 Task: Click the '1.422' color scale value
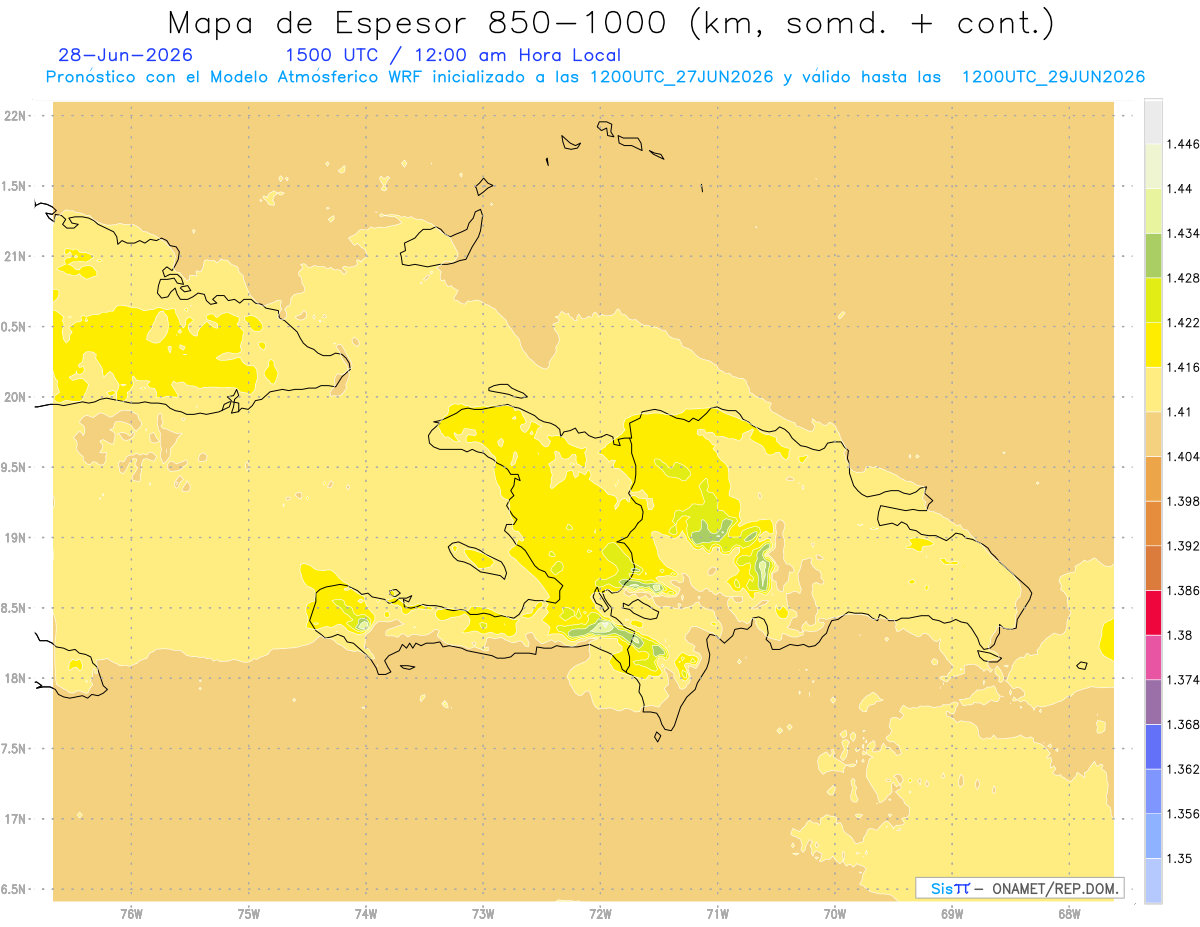pyautogui.click(x=1182, y=323)
